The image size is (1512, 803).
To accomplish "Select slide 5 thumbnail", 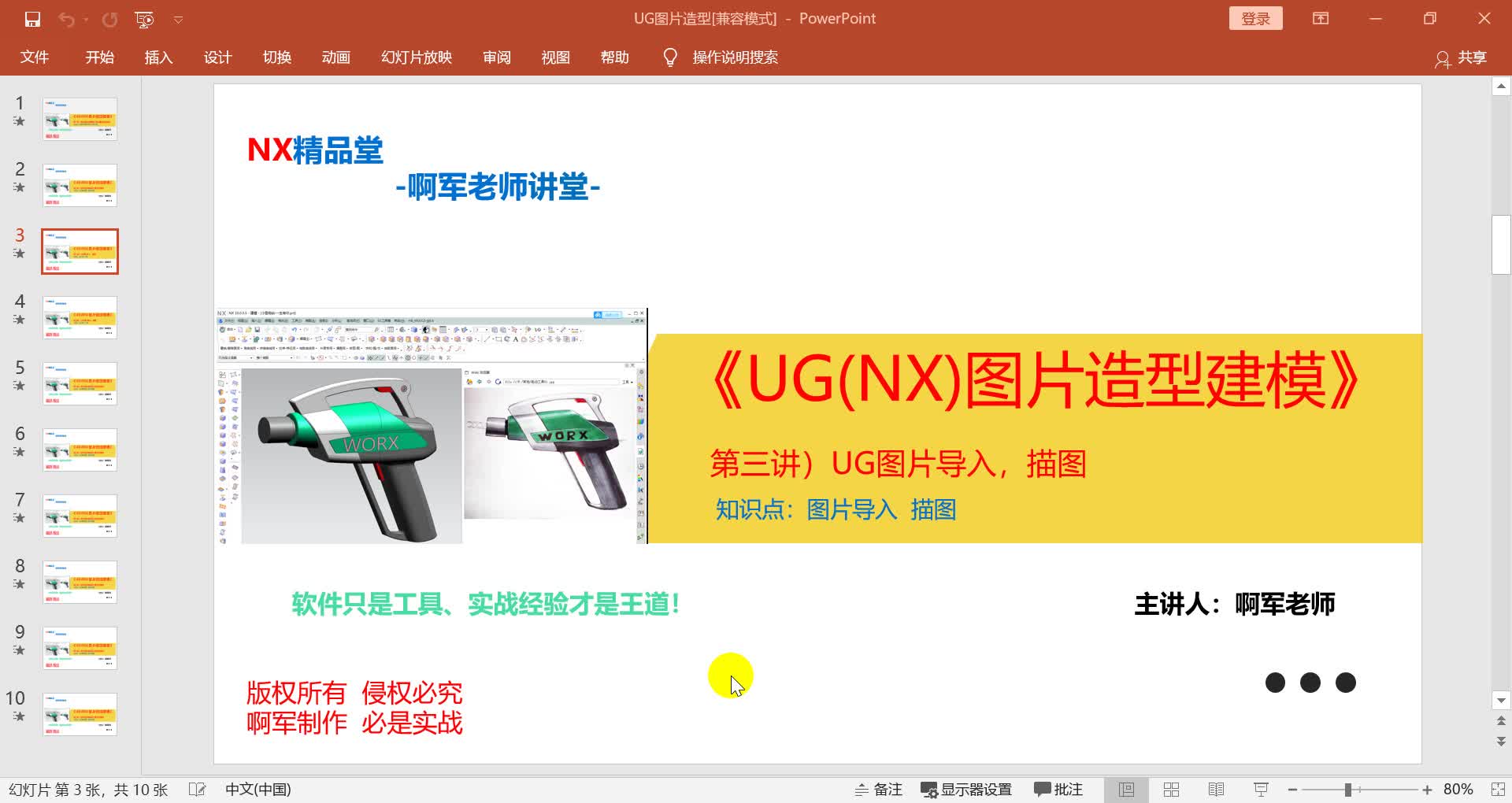I will click(80, 383).
